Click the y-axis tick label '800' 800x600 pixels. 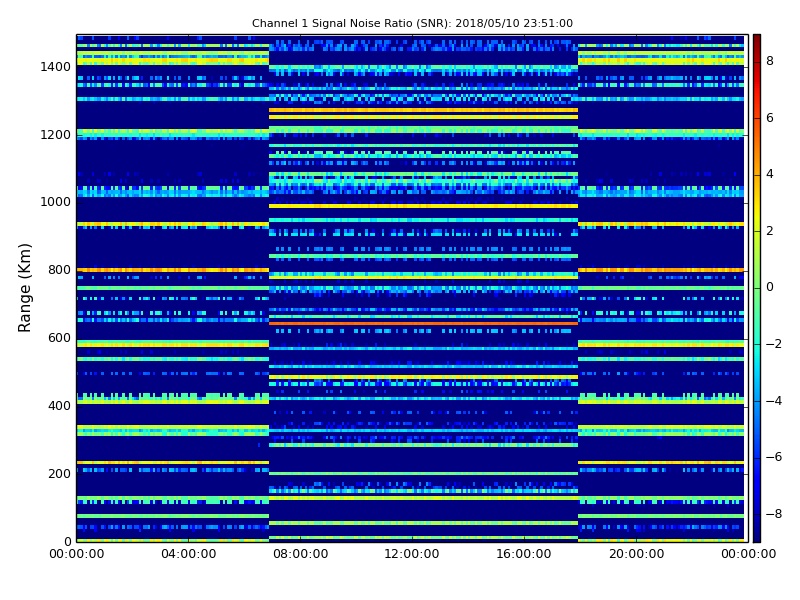[x=59, y=270]
